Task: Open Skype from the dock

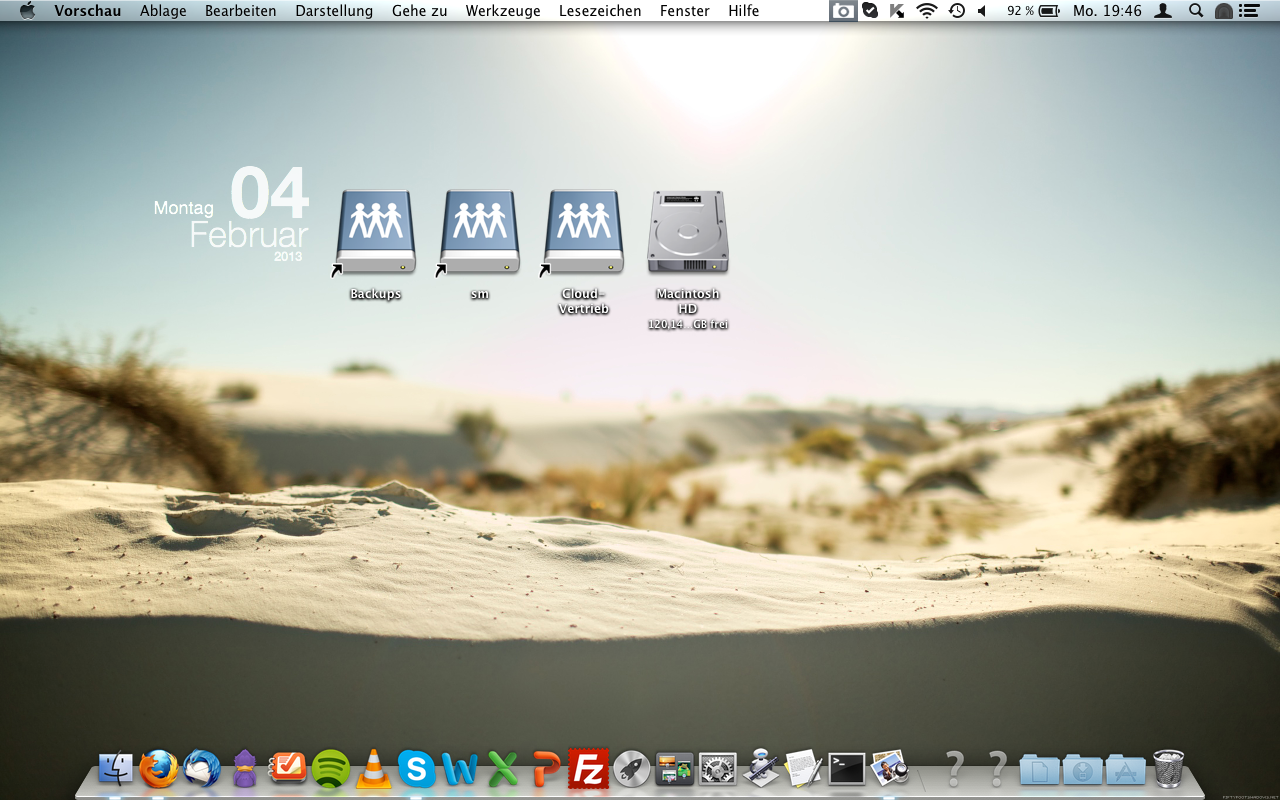Action: coord(416,769)
